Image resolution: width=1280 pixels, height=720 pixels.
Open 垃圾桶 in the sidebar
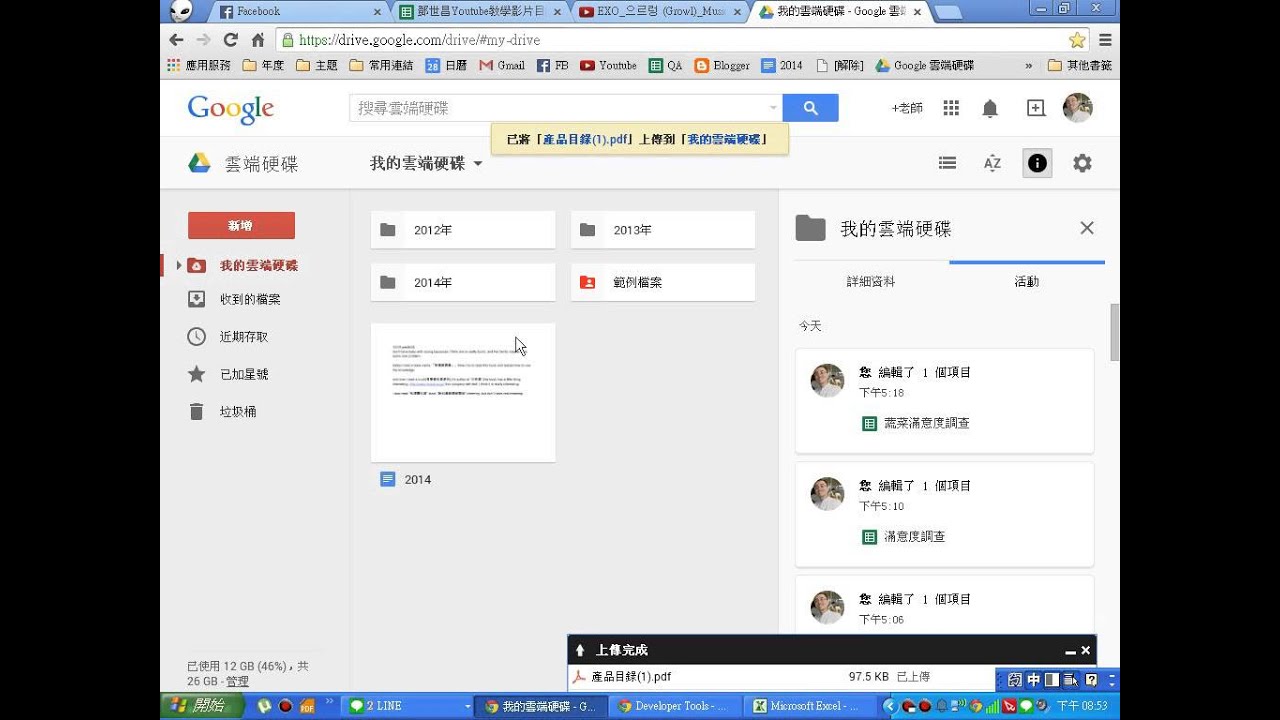click(238, 411)
